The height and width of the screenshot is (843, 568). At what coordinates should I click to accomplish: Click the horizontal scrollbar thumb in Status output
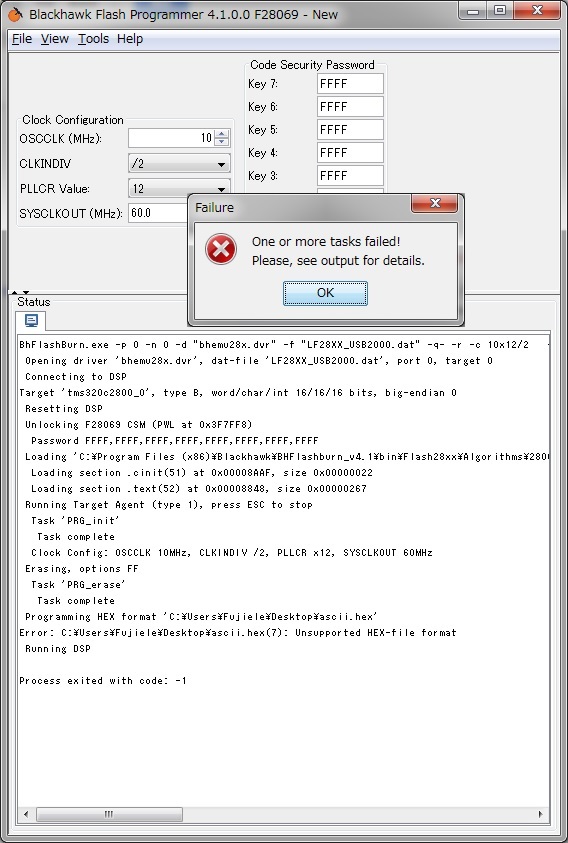tap(109, 815)
